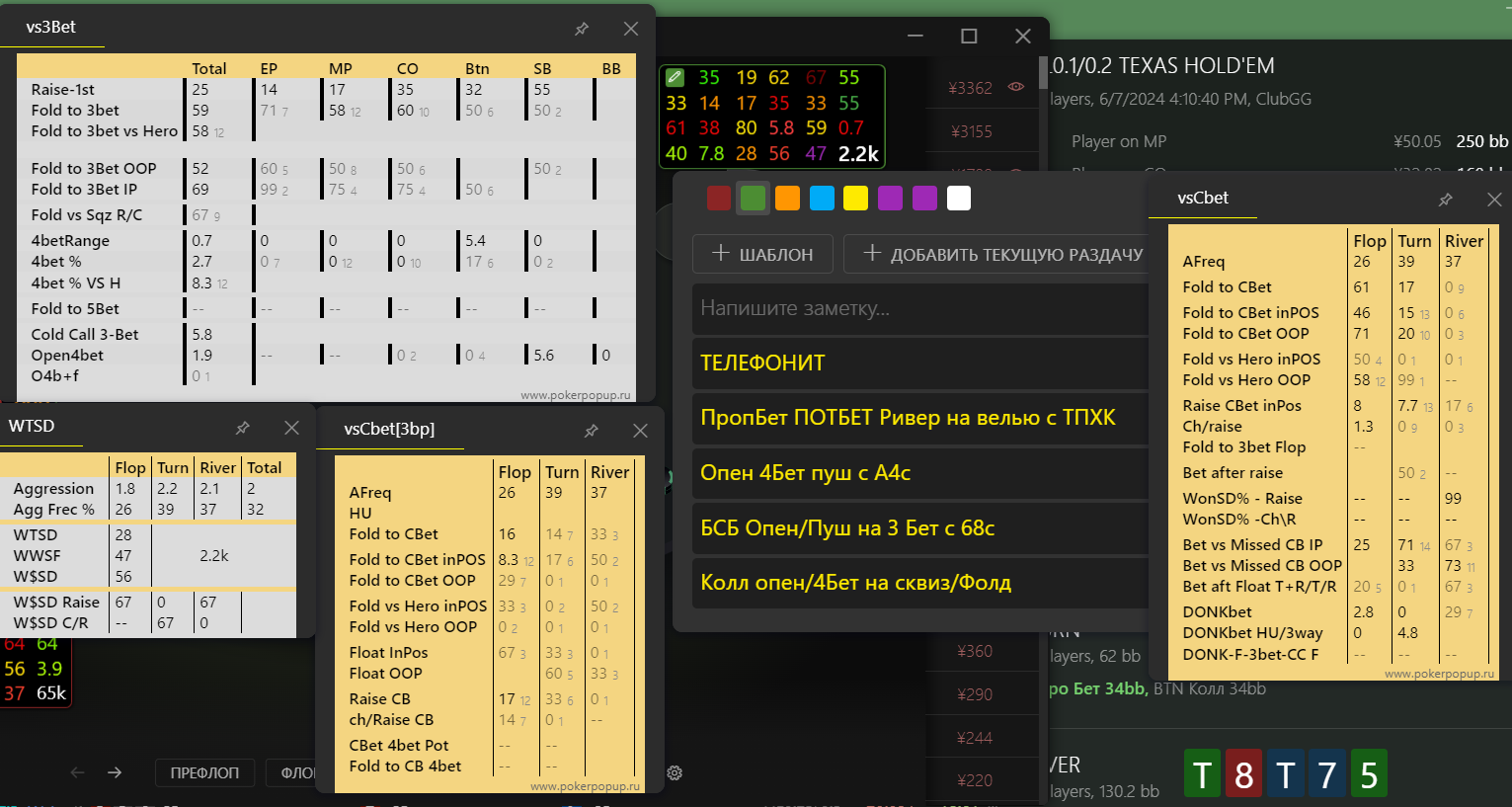This screenshot has height=807, width=1512.
Task: Select the ТЕЛЕФОНИТ note
Action: click(x=920, y=363)
